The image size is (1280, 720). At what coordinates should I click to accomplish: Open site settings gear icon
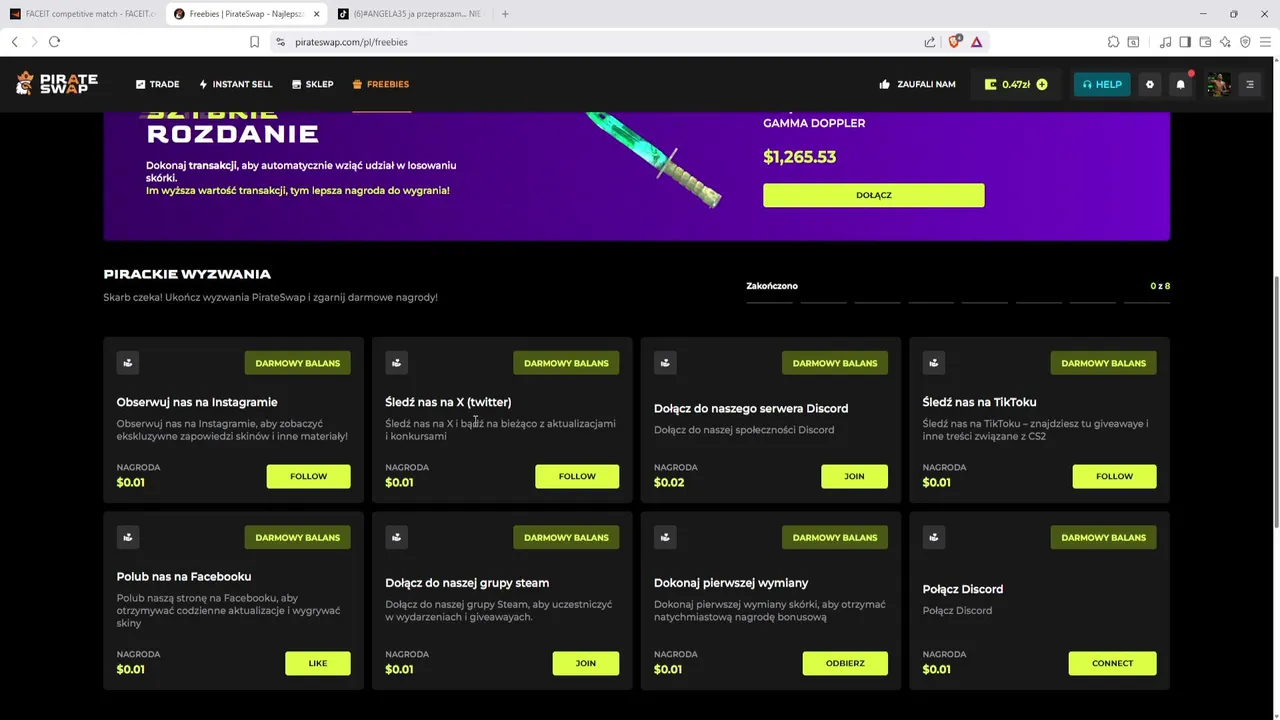pos(1149,84)
